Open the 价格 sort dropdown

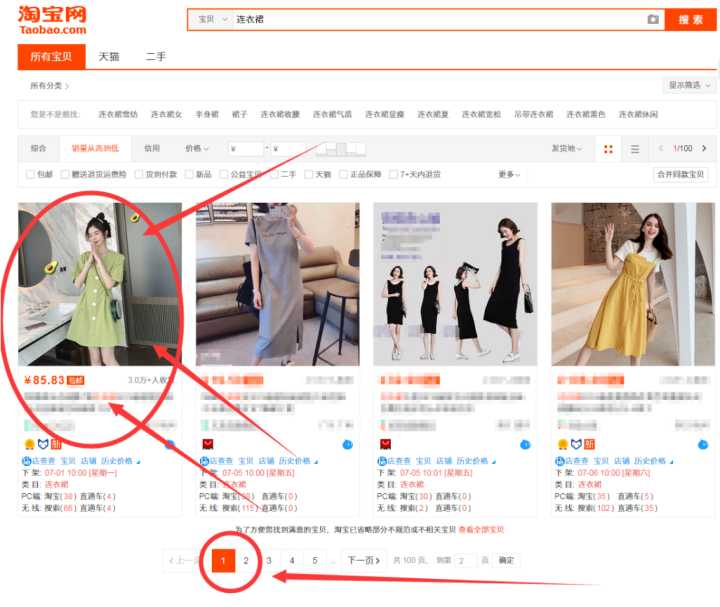[x=197, y=148]
